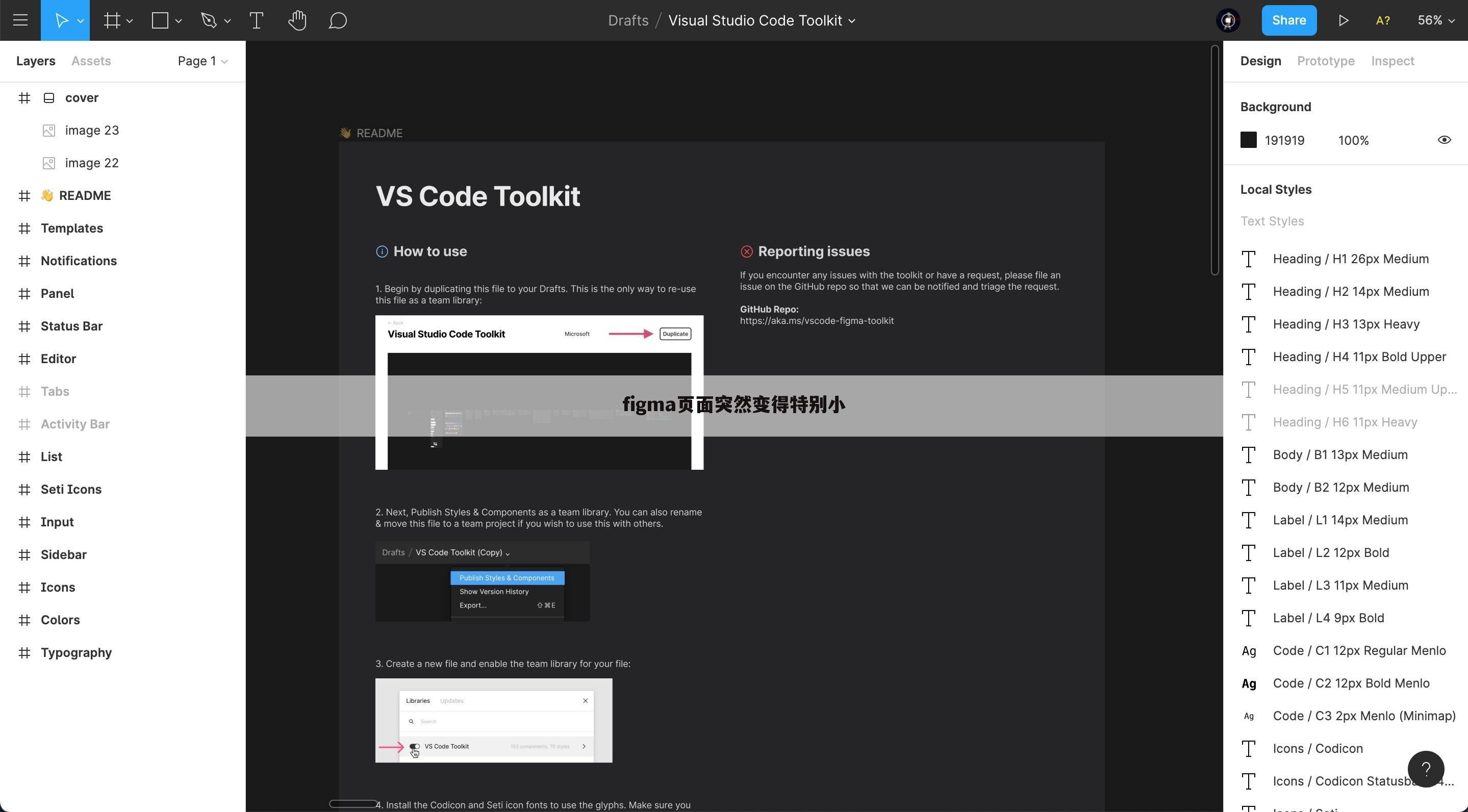Toggle background visibility eye icon
Screen dimensions: 1468x812
(x=1444, y=140)
